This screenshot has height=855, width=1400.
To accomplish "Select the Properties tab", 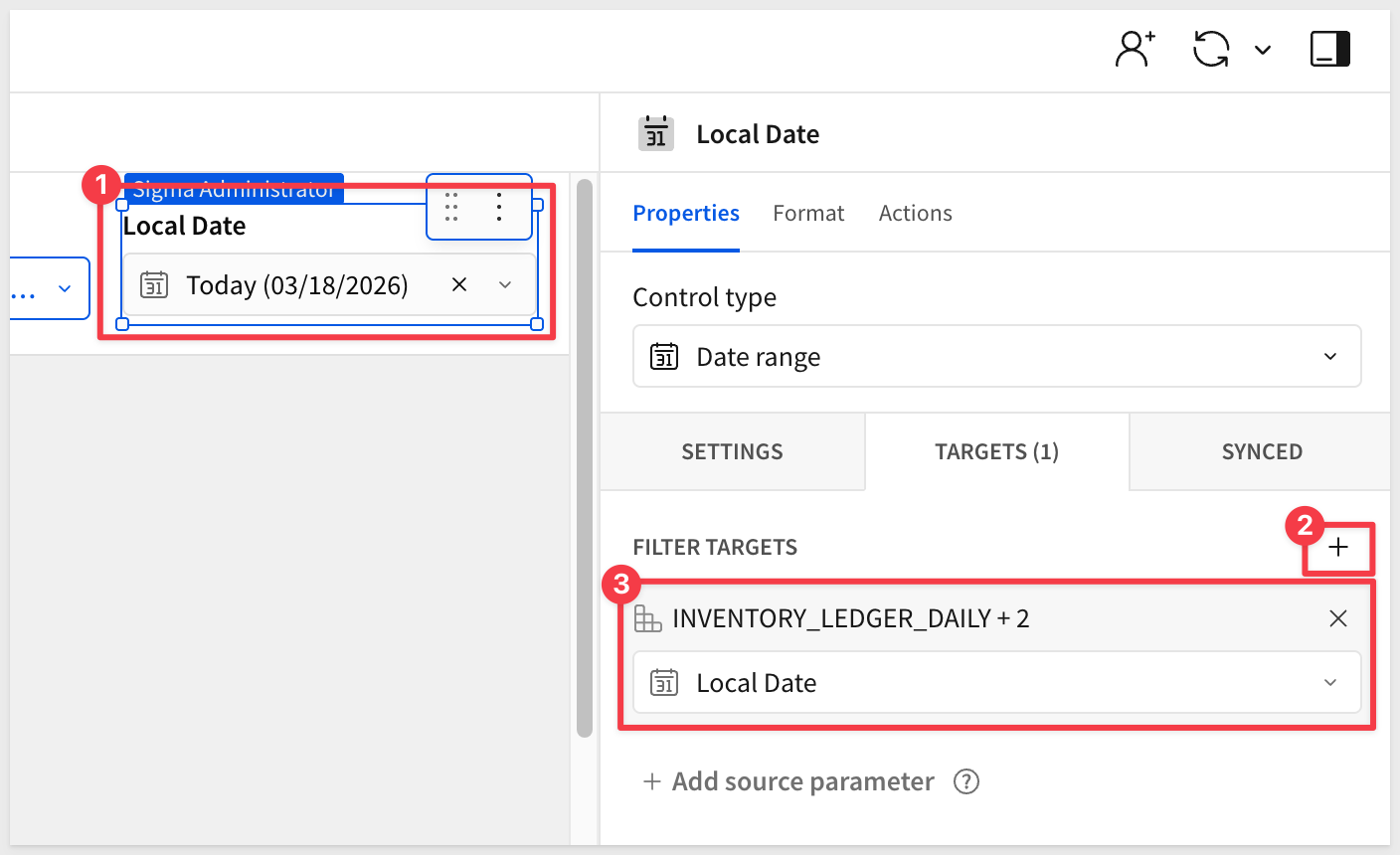I will coord(686,213).
